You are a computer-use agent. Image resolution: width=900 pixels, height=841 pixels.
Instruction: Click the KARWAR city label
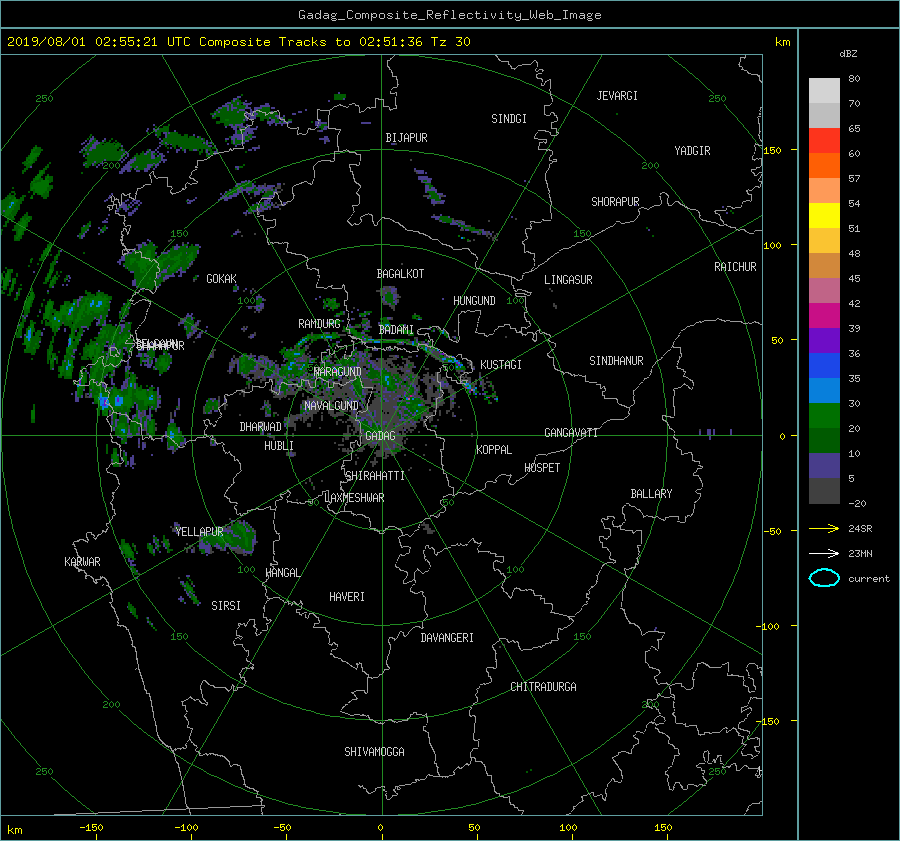point(82,562)
